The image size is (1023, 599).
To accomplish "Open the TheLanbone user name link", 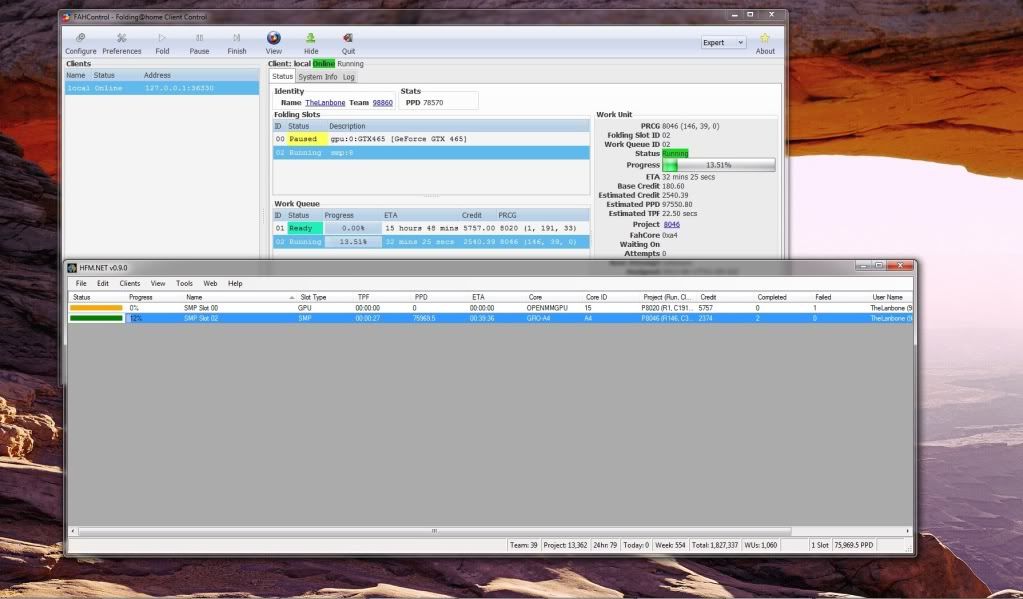I will (325, 102).
